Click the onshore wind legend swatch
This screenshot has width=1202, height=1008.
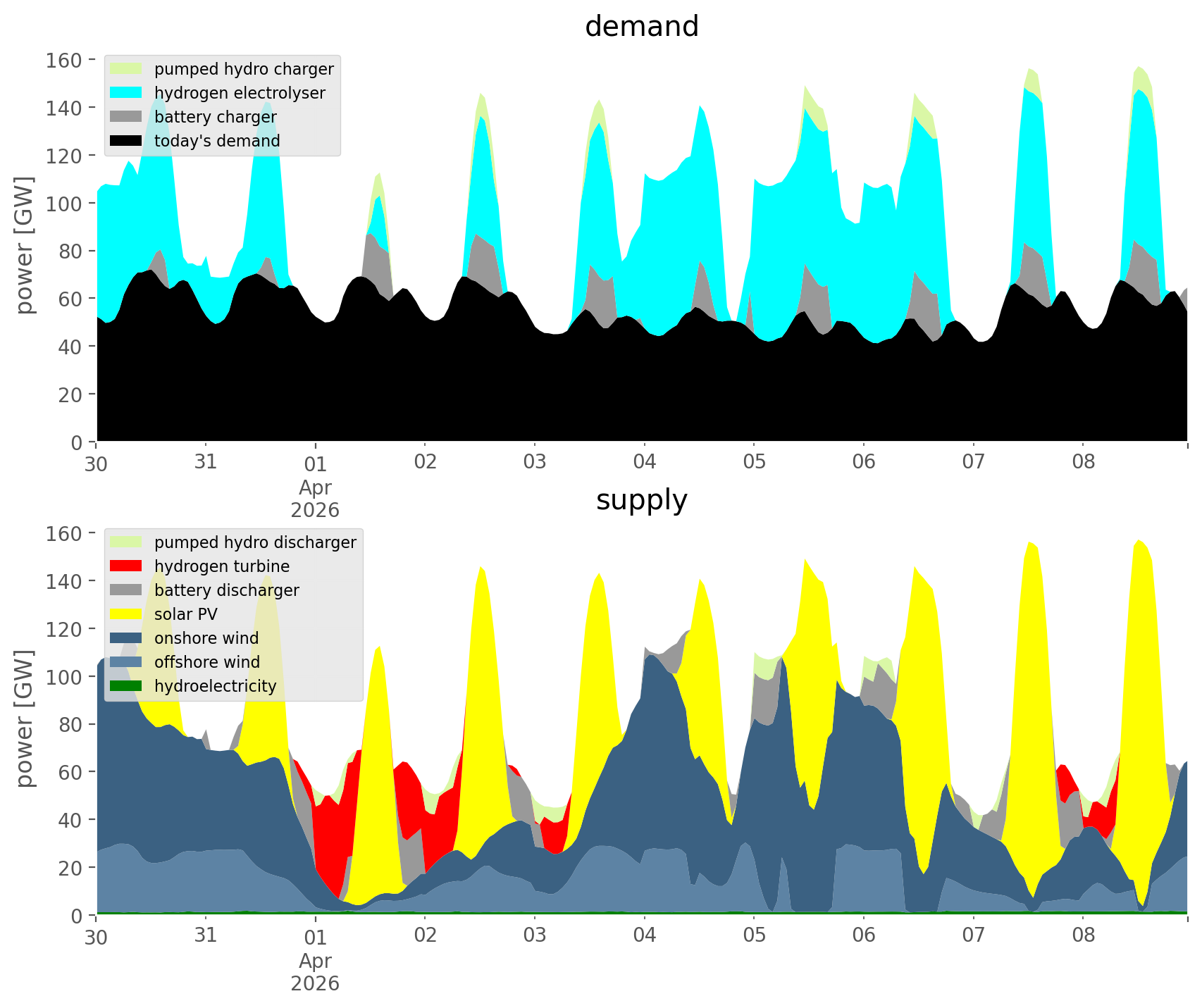tap(127, 638)
